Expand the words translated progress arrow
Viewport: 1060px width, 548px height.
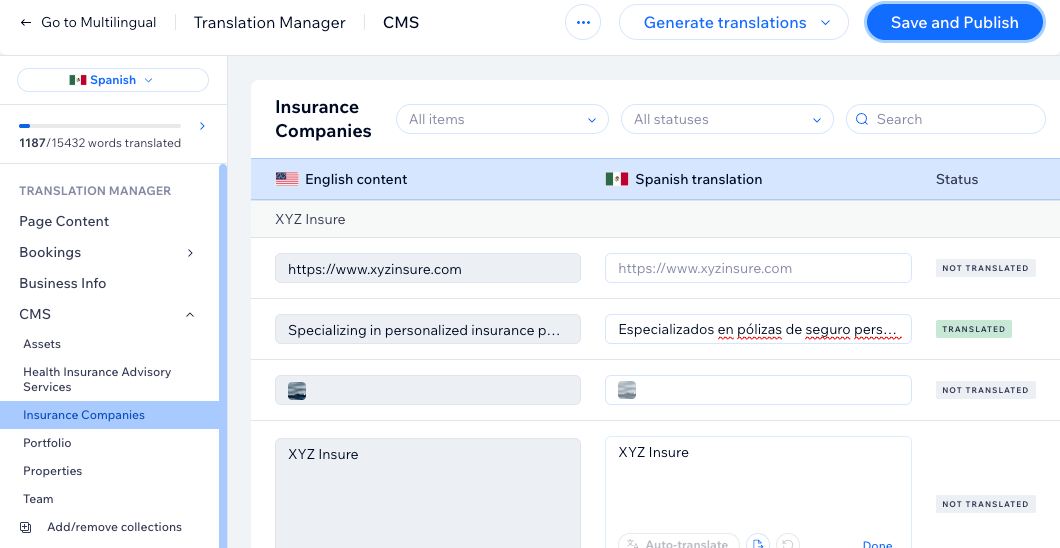click(202, 126)
